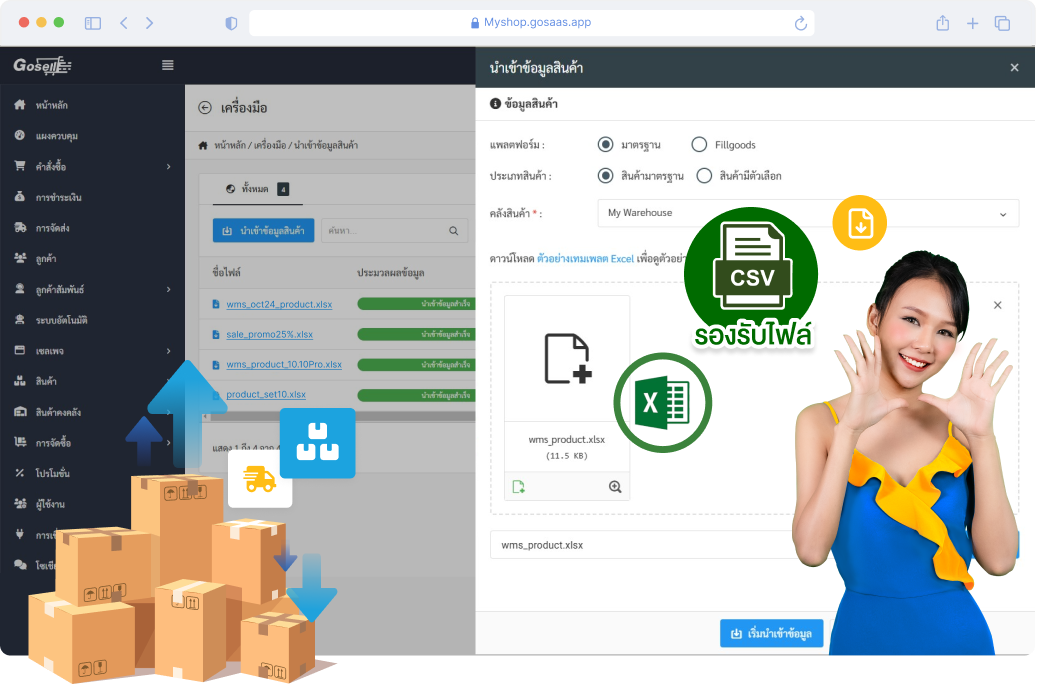Click the เริ่มนำเข้าข้อมูล start import button
The image size is (1037, 684).
[771, 634]
